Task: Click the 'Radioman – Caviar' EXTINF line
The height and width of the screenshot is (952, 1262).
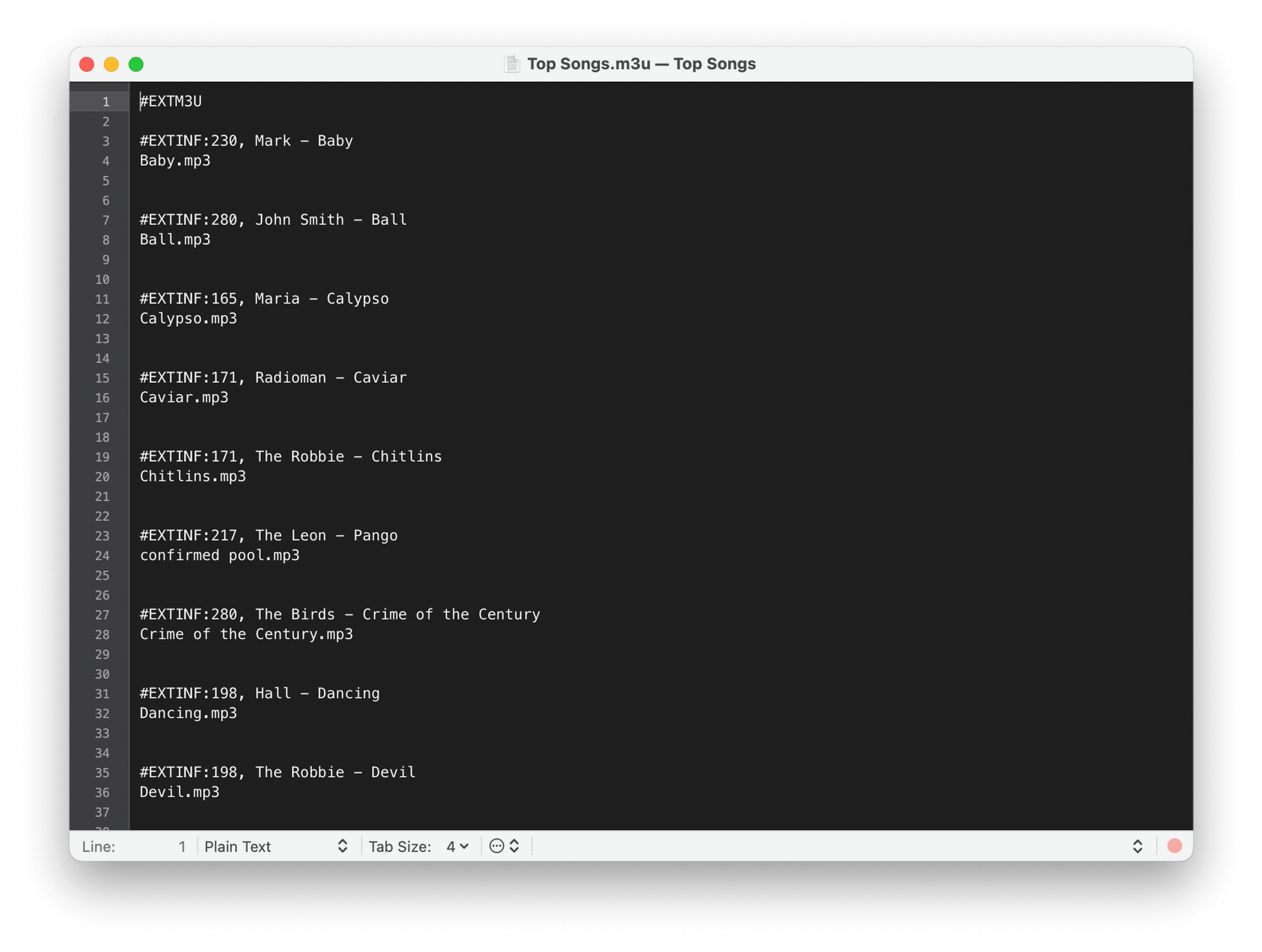Action: 273,377
